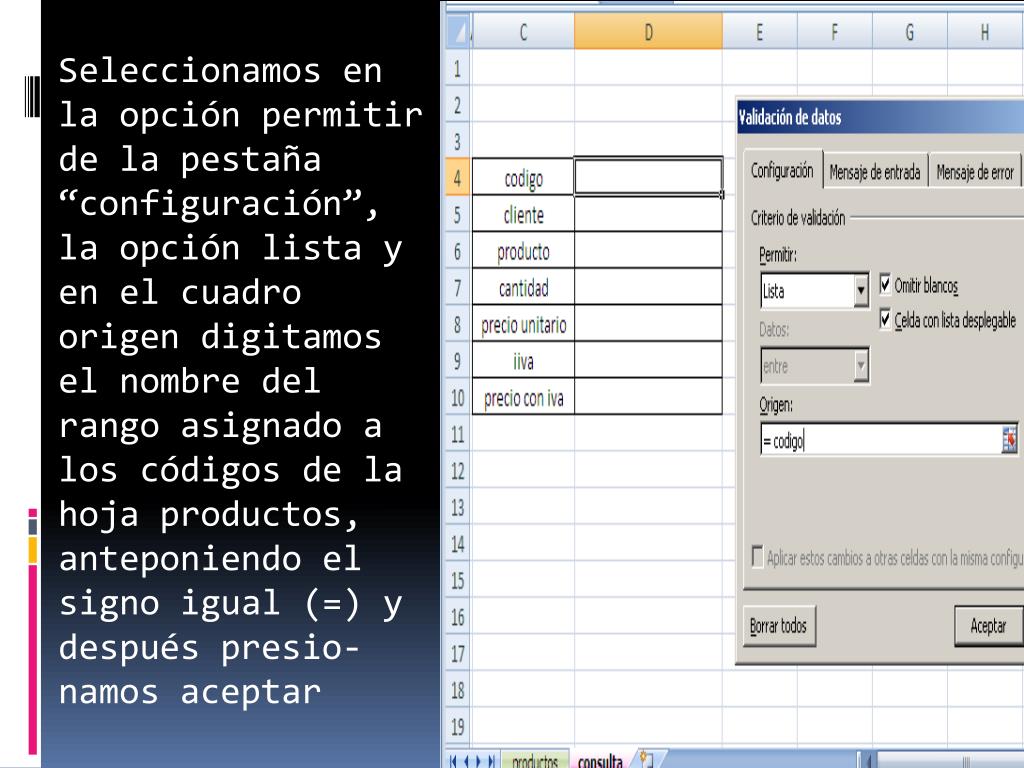
Task: Click empty cell next to precio con iva
Action: [x=648, y=396]
